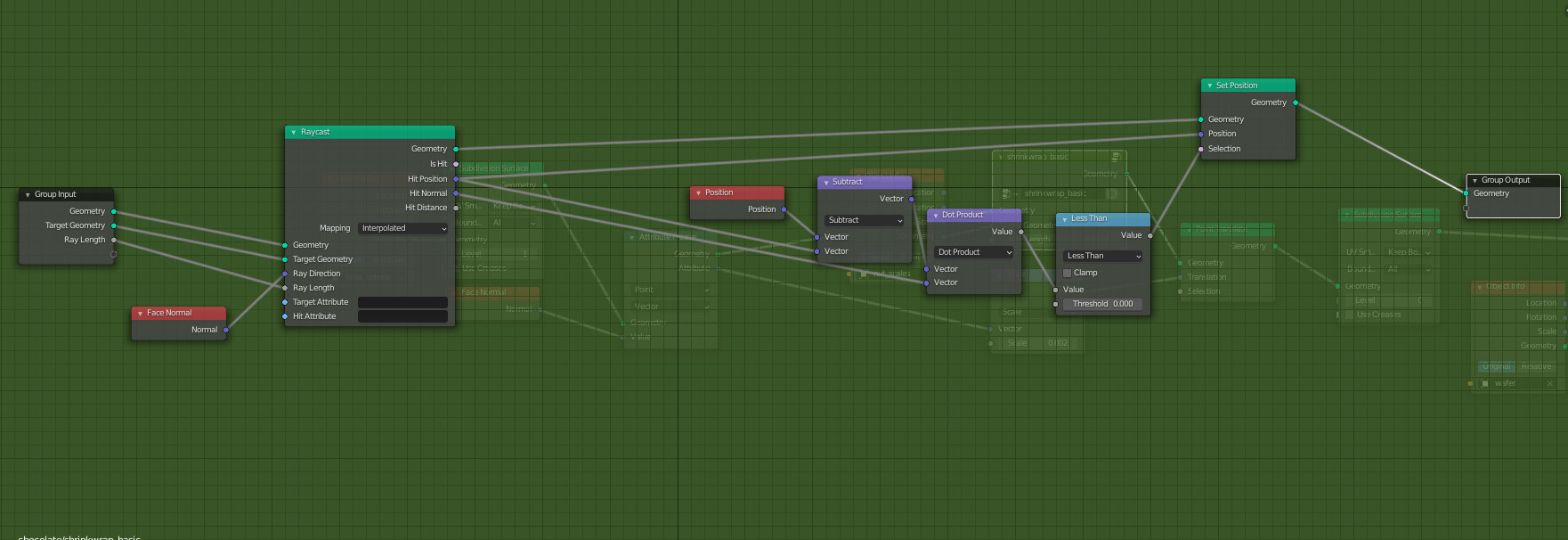Select the Group Output node by its title
The height and width of the screenshot is (540, 1568).
[1506, 180]
